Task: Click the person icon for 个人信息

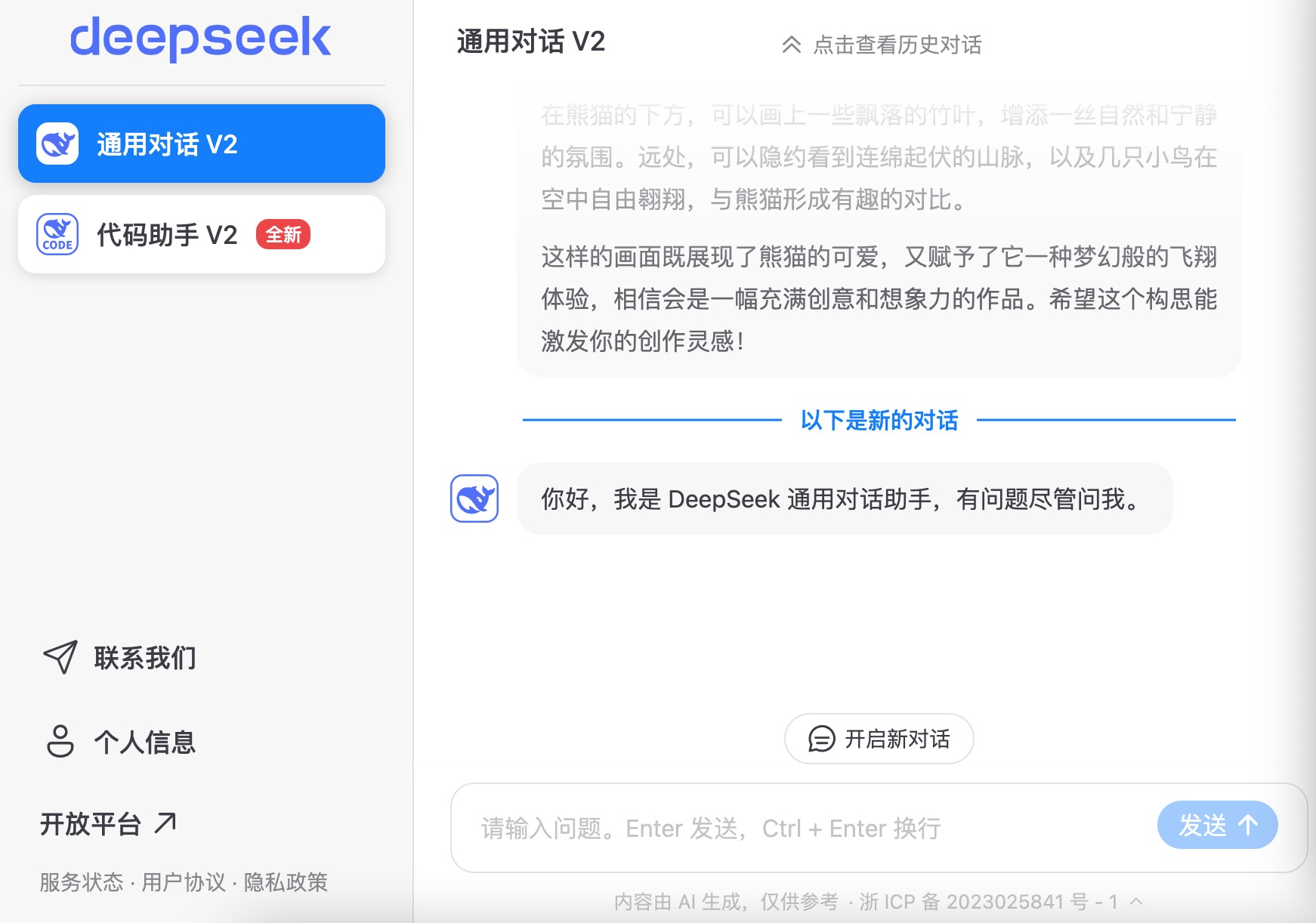Action: point(60,742)
